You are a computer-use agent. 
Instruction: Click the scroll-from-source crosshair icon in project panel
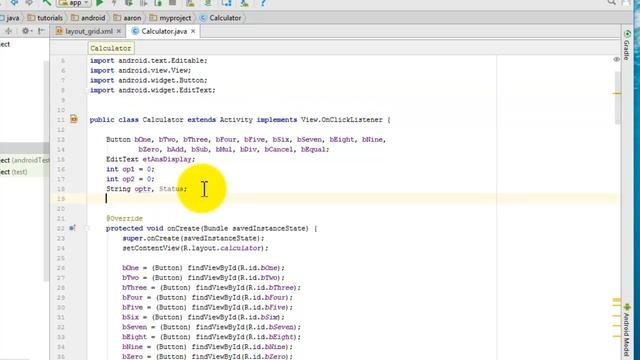(8, 31)
